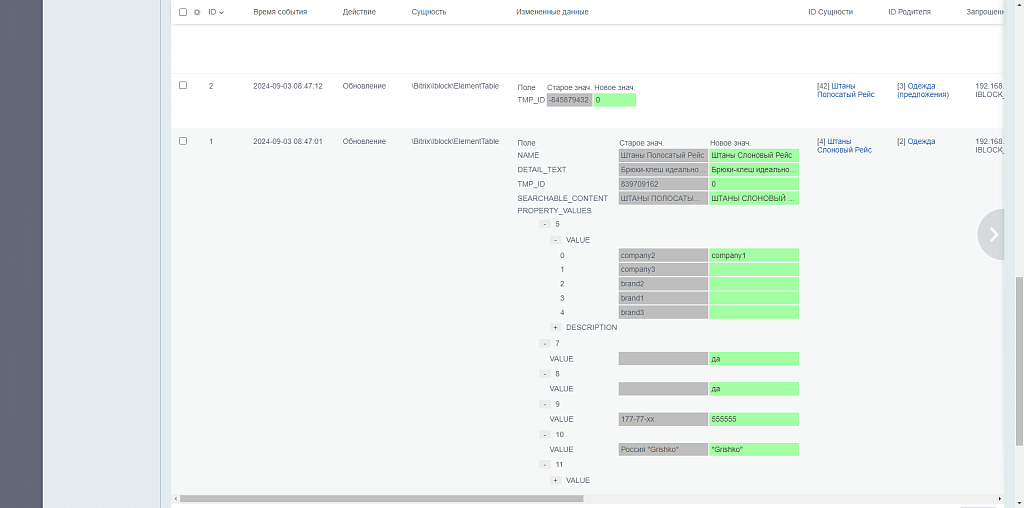Viewport: 1024px width, 508px height.
Task: Click the right scroll arrow circle button
Action: coord(993,234)
